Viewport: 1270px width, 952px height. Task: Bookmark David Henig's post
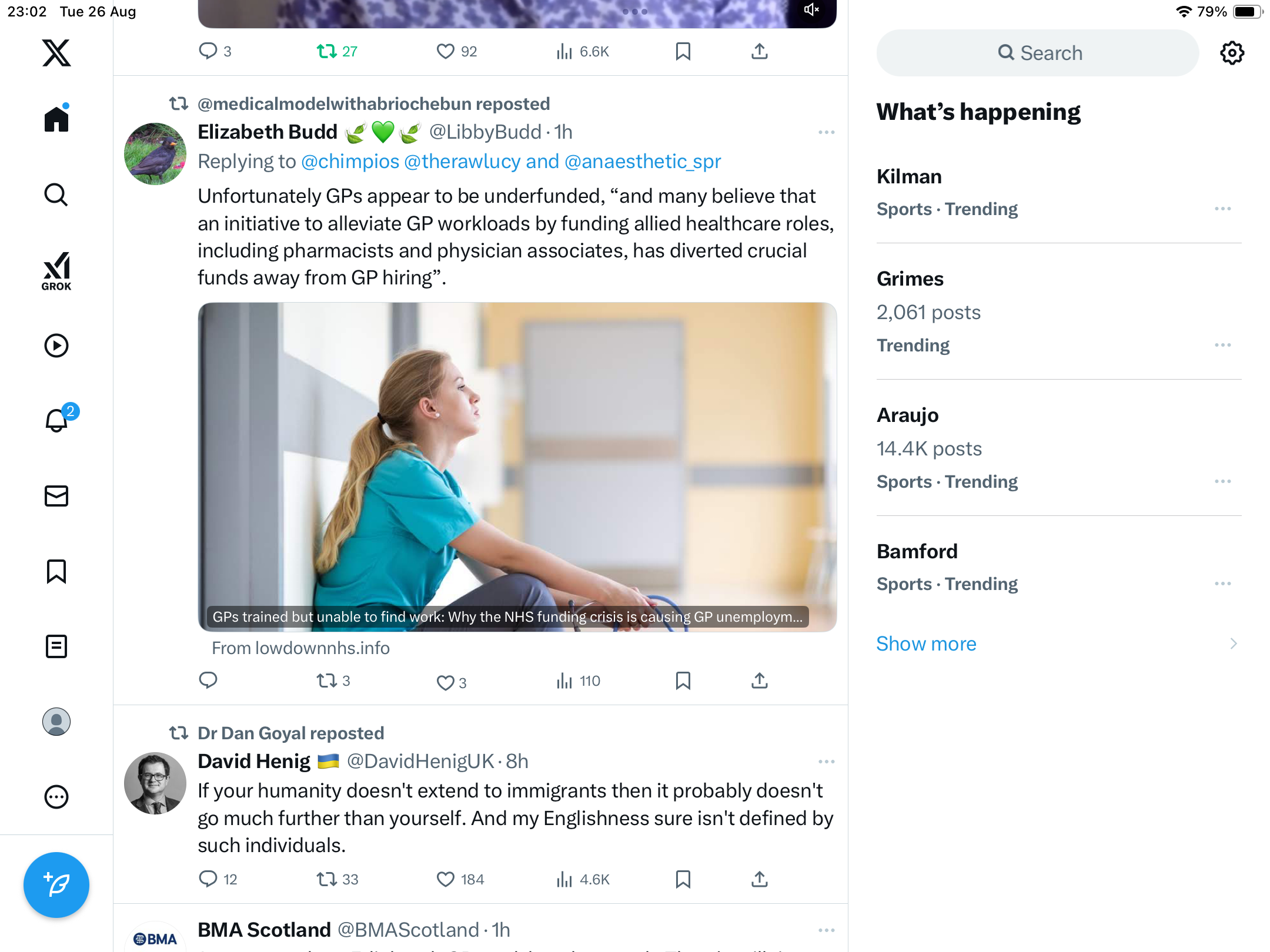(x=683, y=879)
